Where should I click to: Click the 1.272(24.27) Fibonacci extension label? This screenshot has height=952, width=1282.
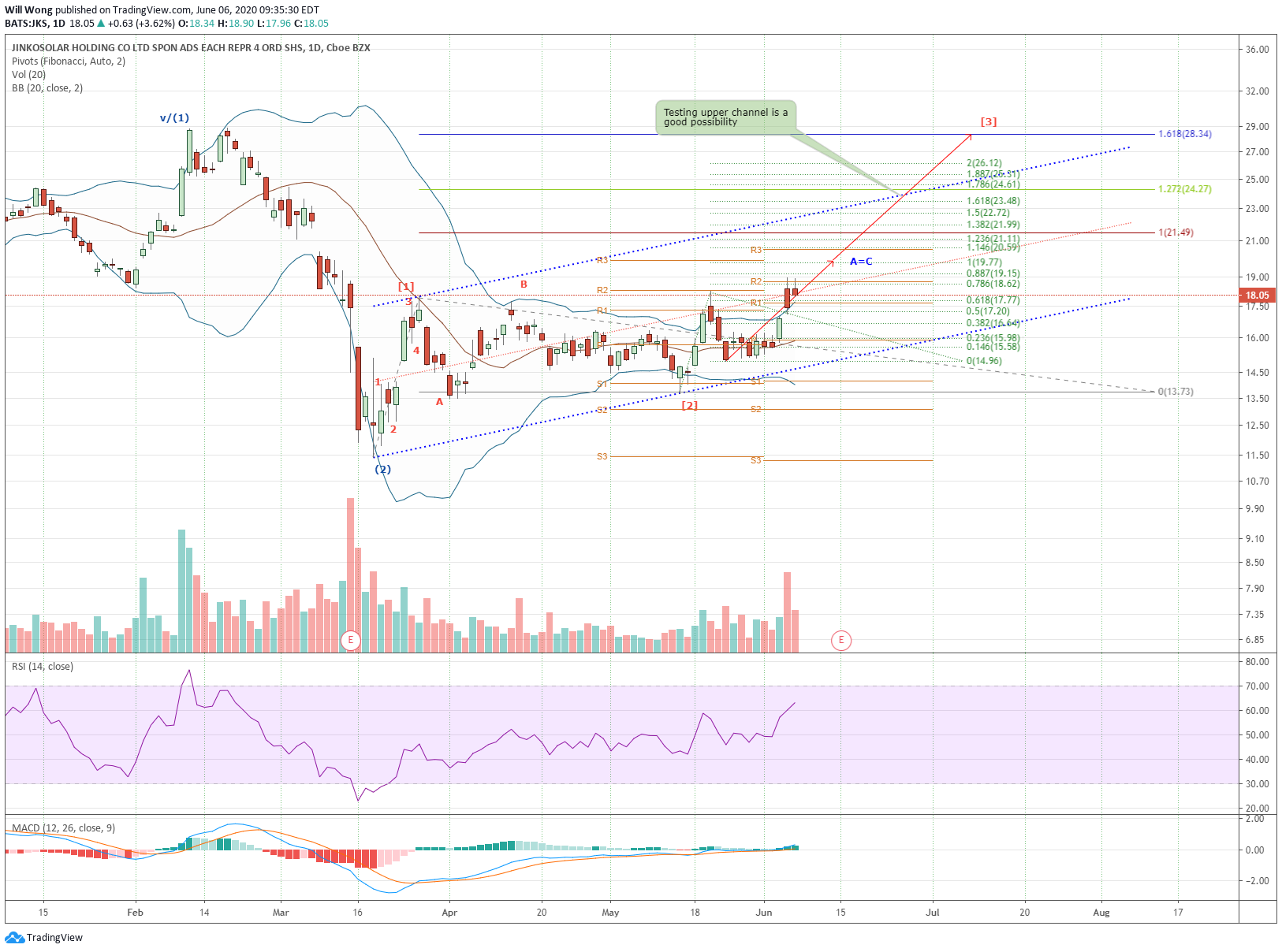[x=1184, y=188]
